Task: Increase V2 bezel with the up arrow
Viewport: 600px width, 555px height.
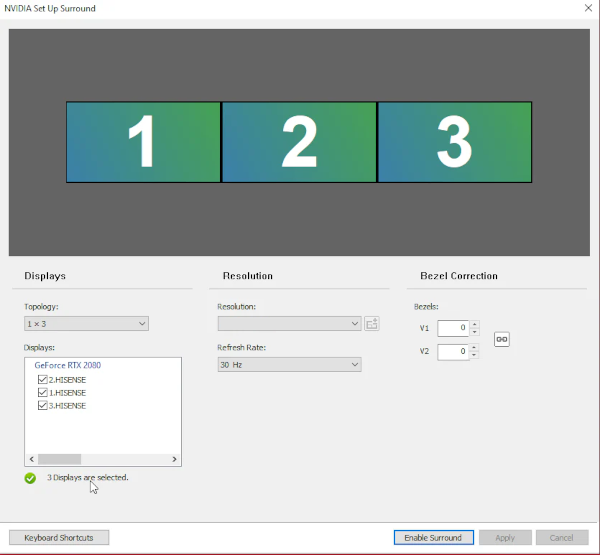Action: point(474,348)
